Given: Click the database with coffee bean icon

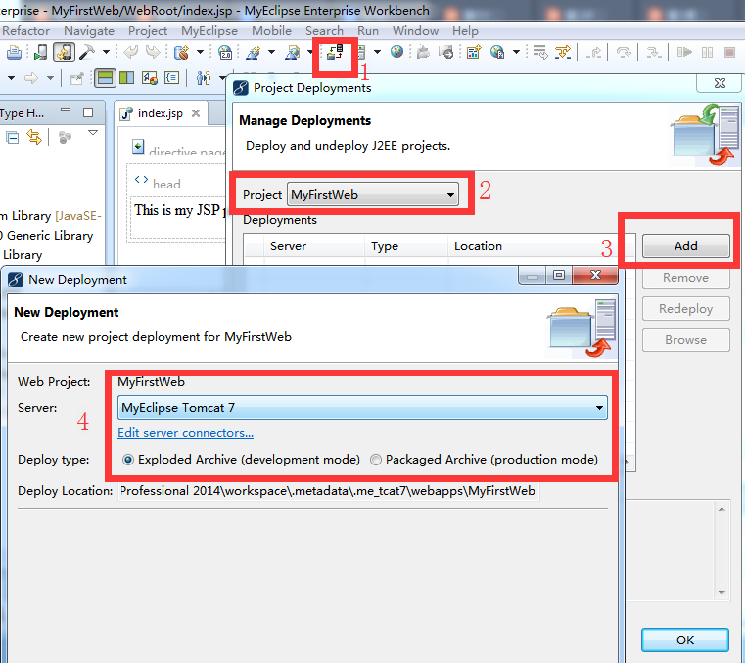Looking at the screenshot, I should click(x=181, y=52).
